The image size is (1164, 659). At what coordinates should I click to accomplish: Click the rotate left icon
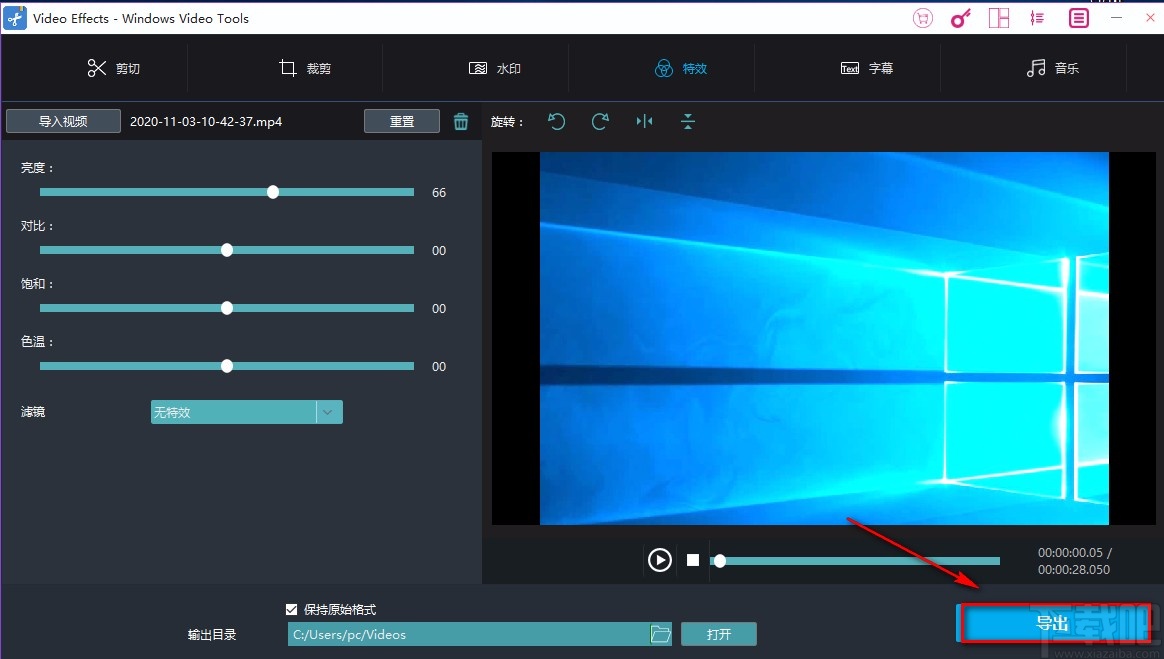[x=557, y=121]
